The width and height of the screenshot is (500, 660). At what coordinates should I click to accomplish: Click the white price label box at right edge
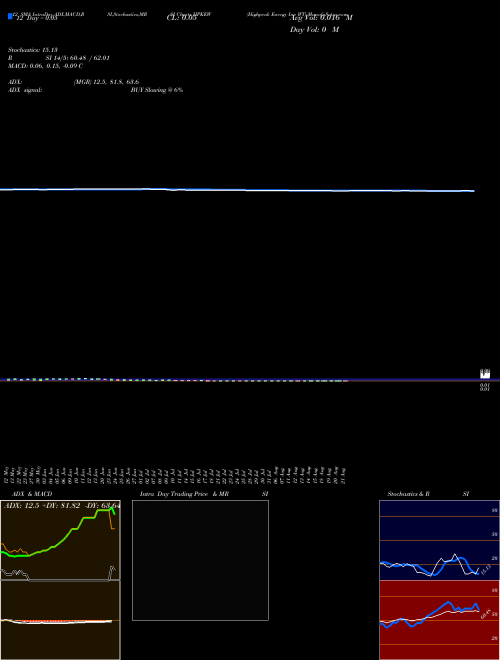pyautogui.click(x=485, y=374)
